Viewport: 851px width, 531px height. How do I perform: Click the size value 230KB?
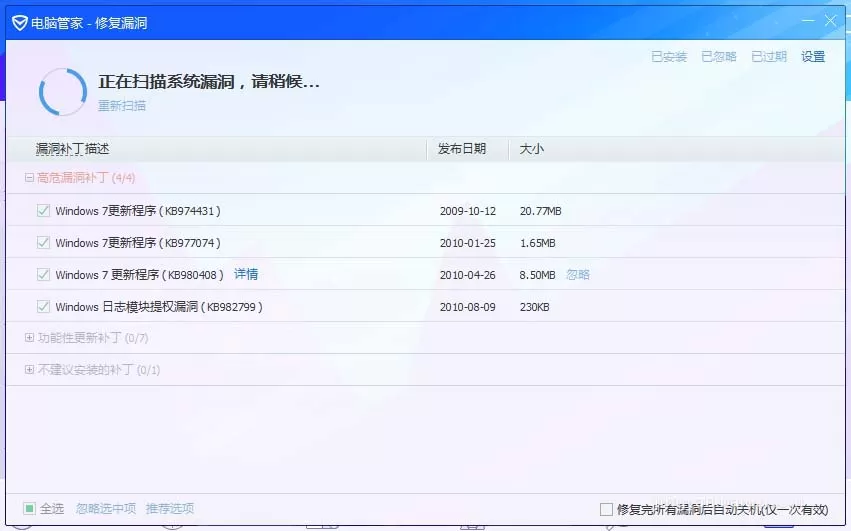[535, 307]
